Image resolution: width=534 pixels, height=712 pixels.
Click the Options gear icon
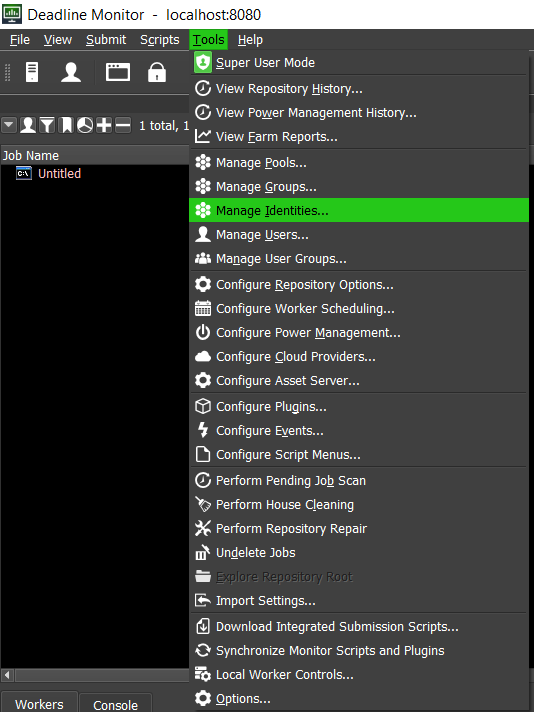pyautogui.click(x=203, y=698)
